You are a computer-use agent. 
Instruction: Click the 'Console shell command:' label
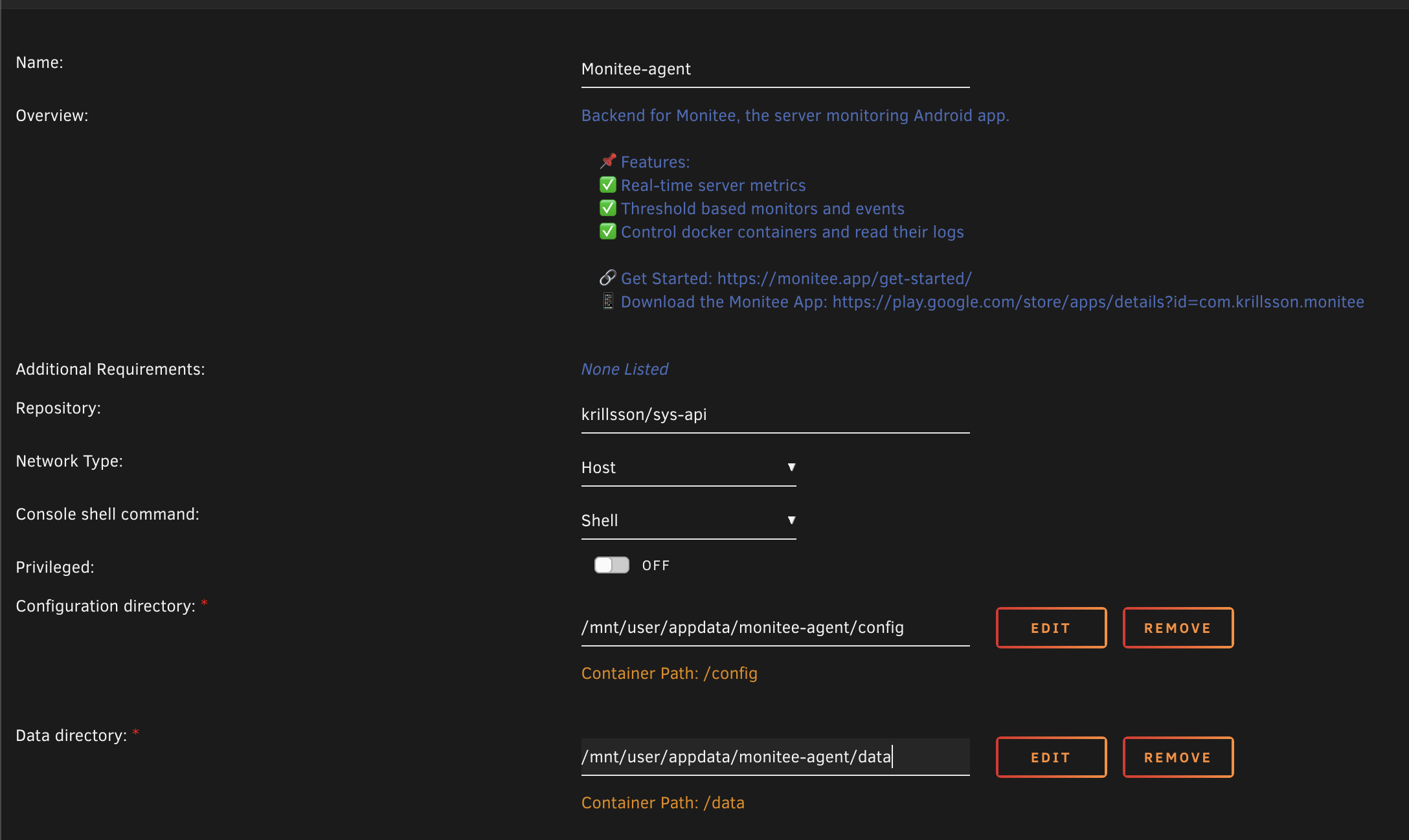[x=107, y=514]
